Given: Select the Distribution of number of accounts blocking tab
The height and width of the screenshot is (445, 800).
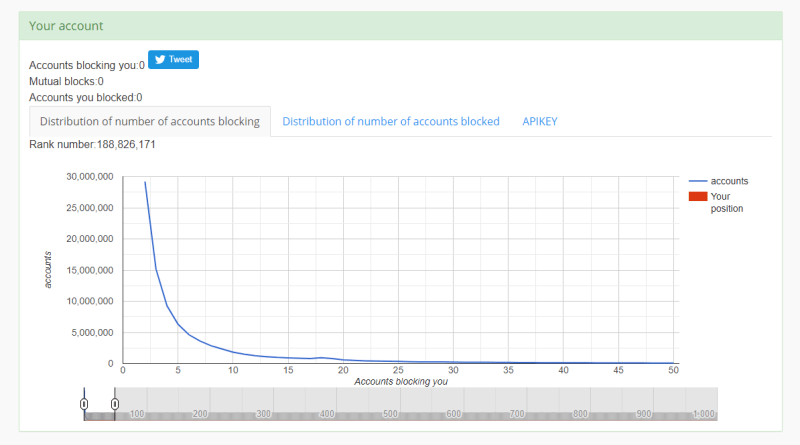Looking at the screenshot, I should 149,121.
